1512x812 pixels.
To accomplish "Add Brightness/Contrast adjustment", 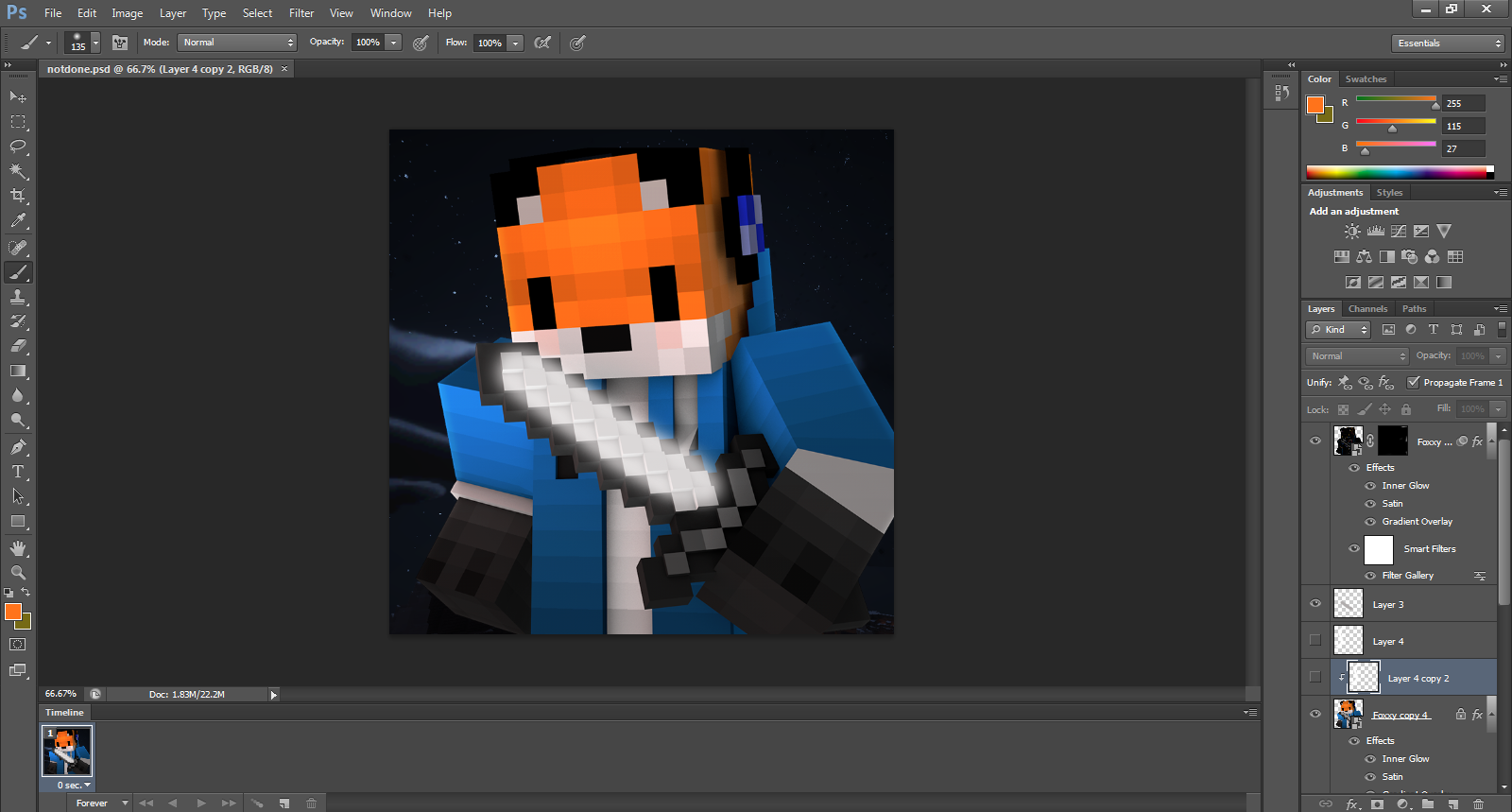I will coord(1353,232).
